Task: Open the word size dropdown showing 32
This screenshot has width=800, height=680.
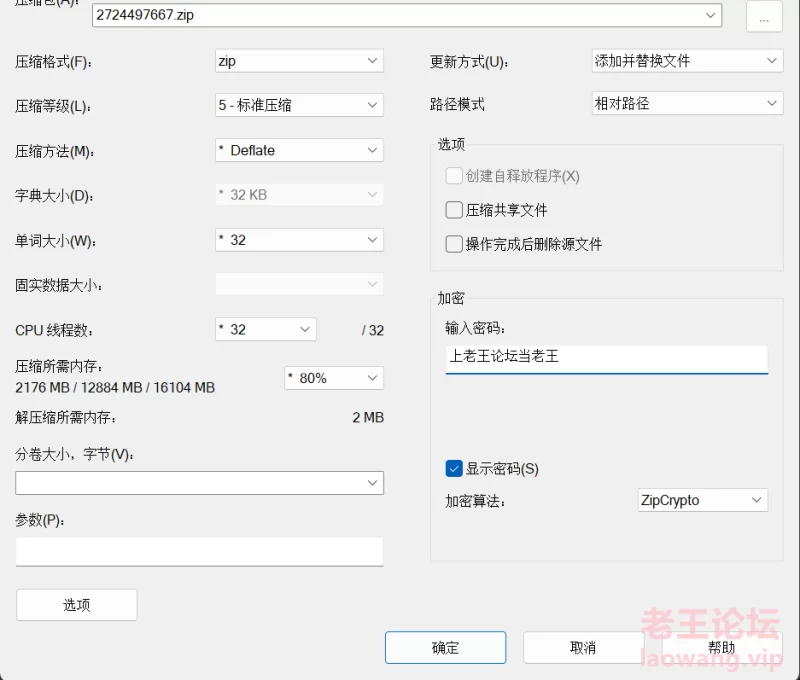Action: point(299,240)
